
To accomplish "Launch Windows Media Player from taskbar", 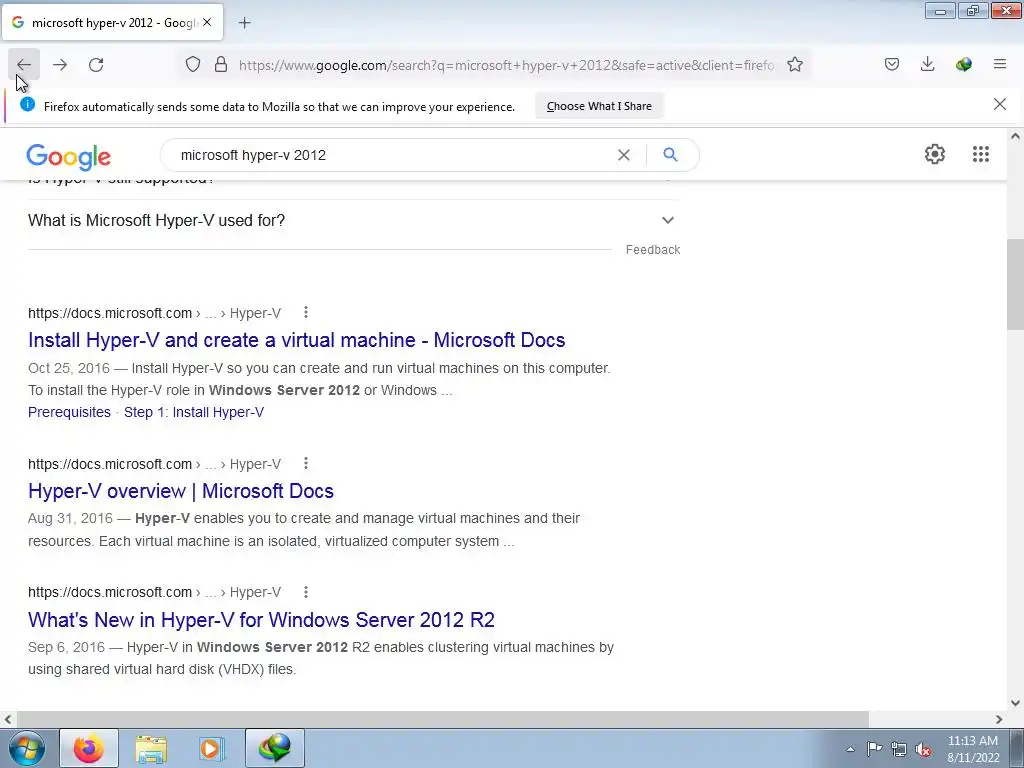I will [x=212, y=748].
